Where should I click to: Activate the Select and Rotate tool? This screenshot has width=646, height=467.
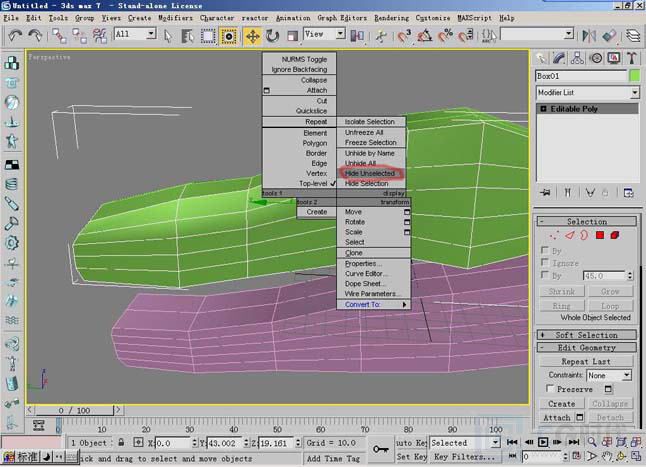(x=272, y=36)
